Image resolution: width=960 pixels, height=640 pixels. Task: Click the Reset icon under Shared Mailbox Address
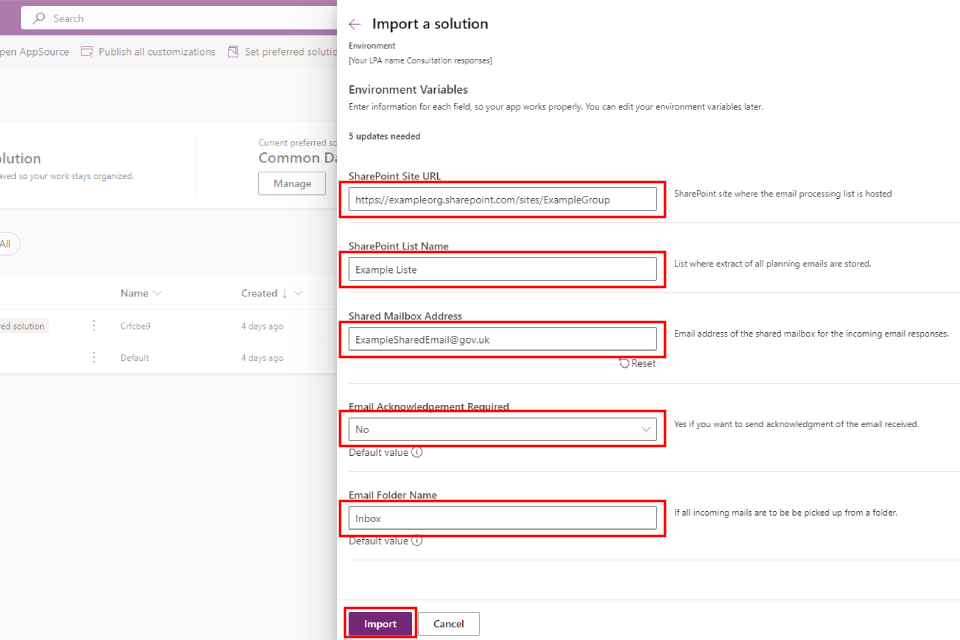(625, 363)
